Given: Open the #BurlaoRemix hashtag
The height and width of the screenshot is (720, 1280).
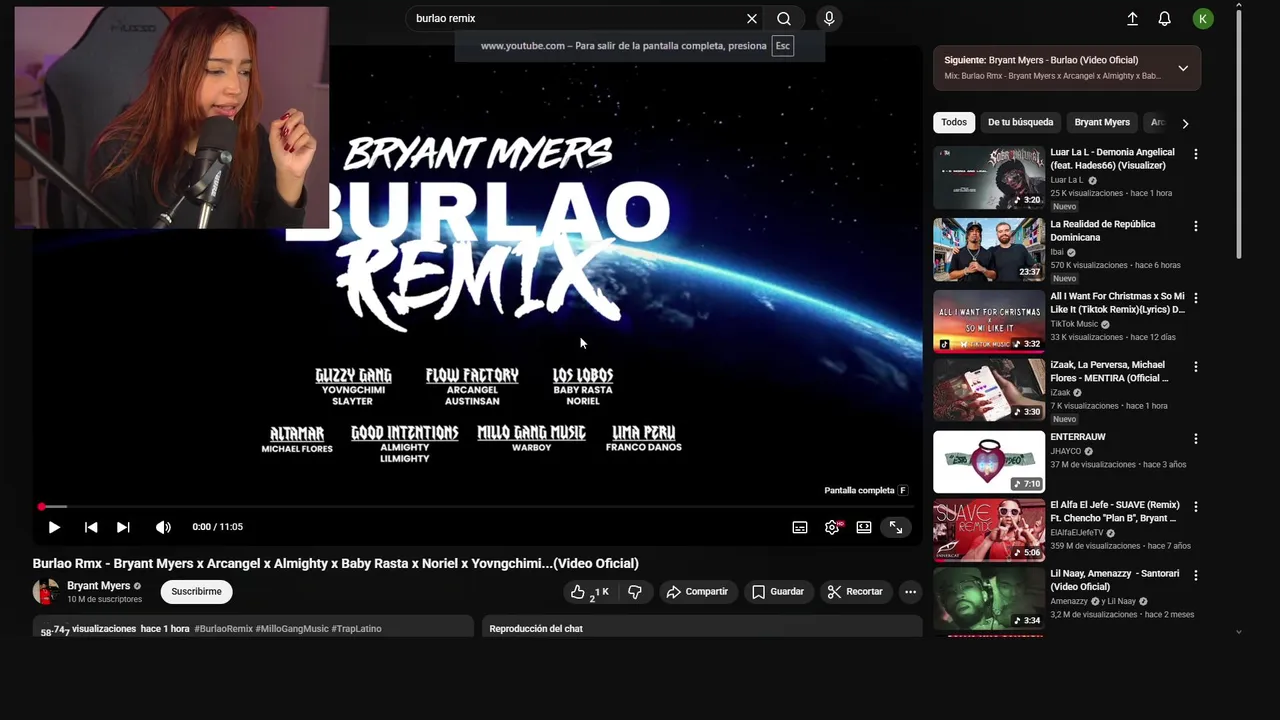Looking at the screenshot, I should (223, 629).
